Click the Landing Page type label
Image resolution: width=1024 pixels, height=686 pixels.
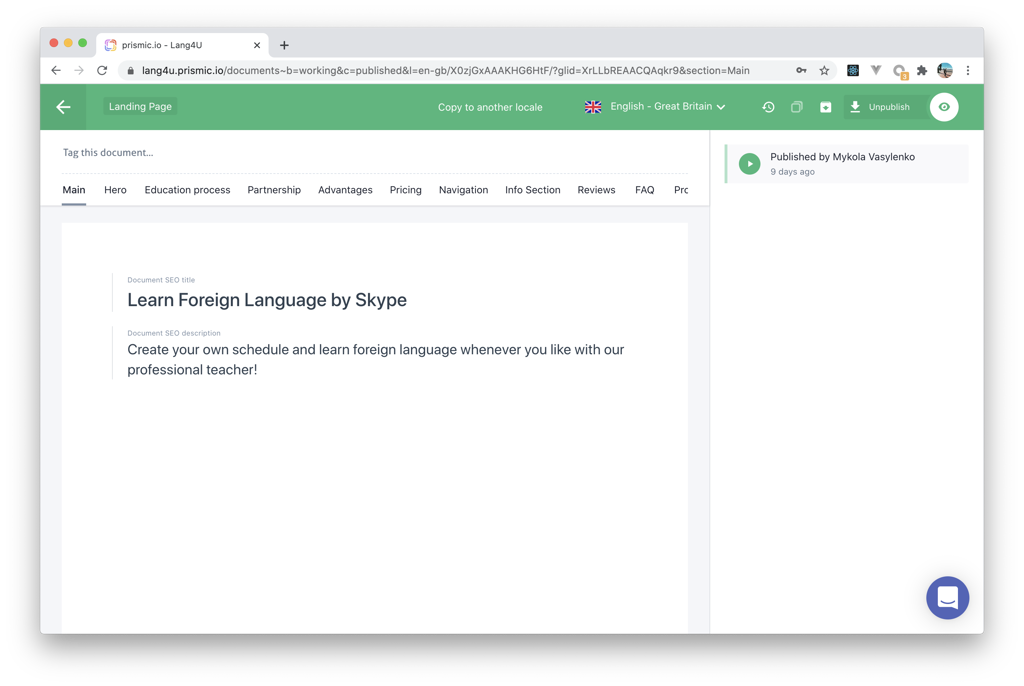coord(140,106)
